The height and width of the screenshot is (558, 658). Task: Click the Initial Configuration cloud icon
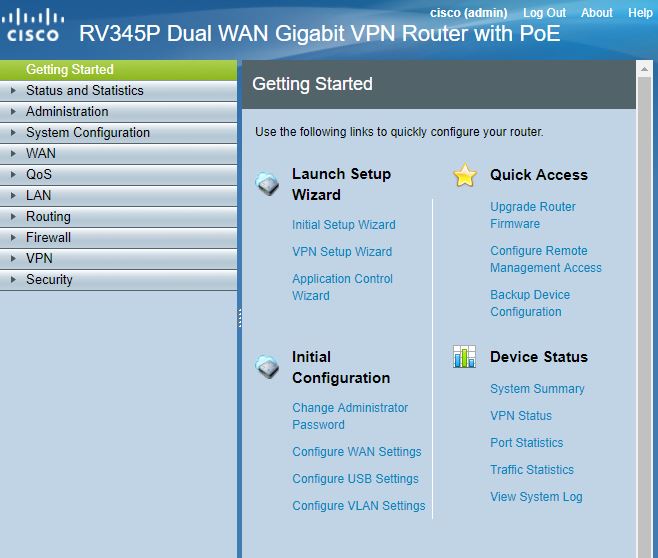click(267, 367)
